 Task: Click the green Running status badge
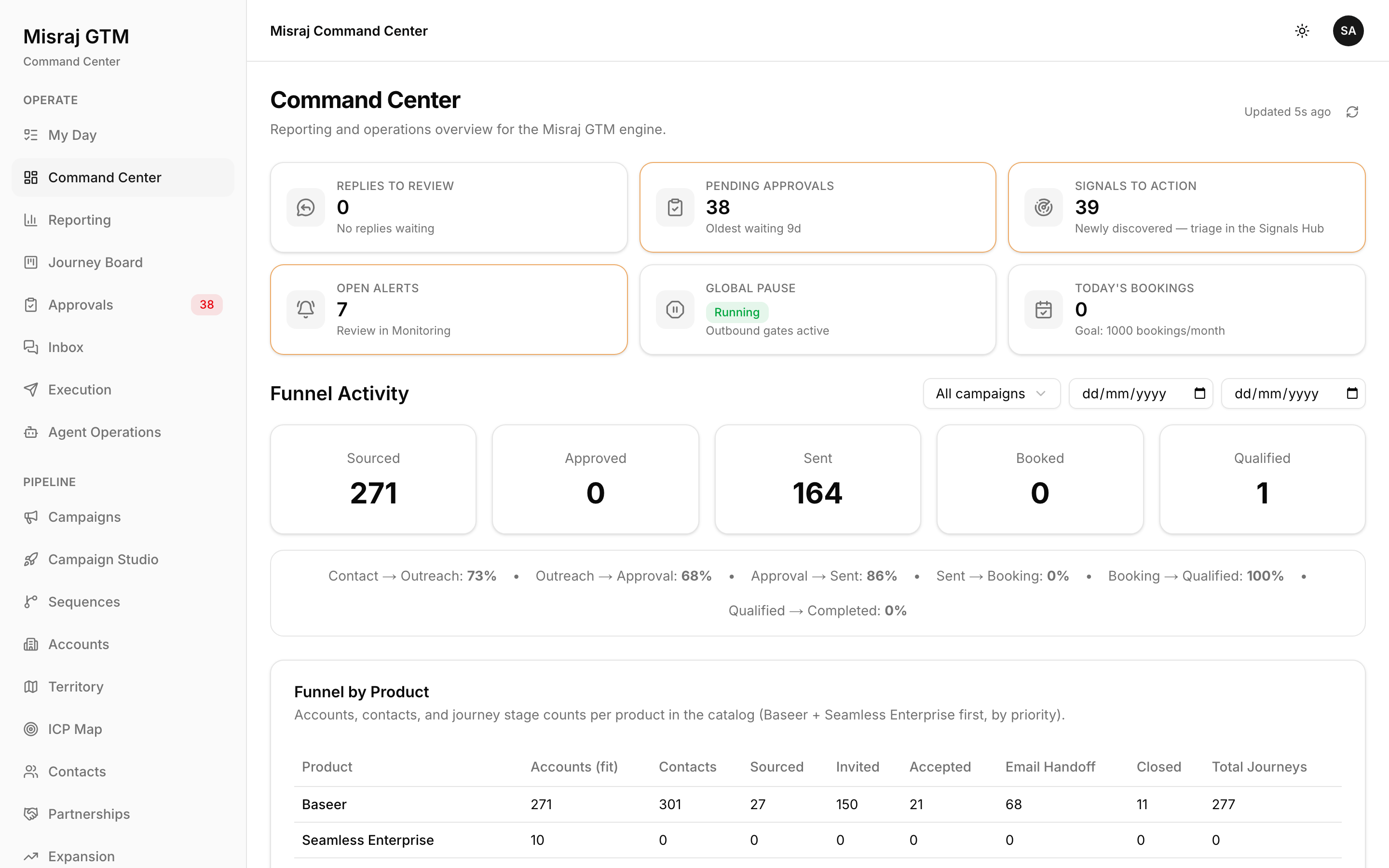click(736, 312)
